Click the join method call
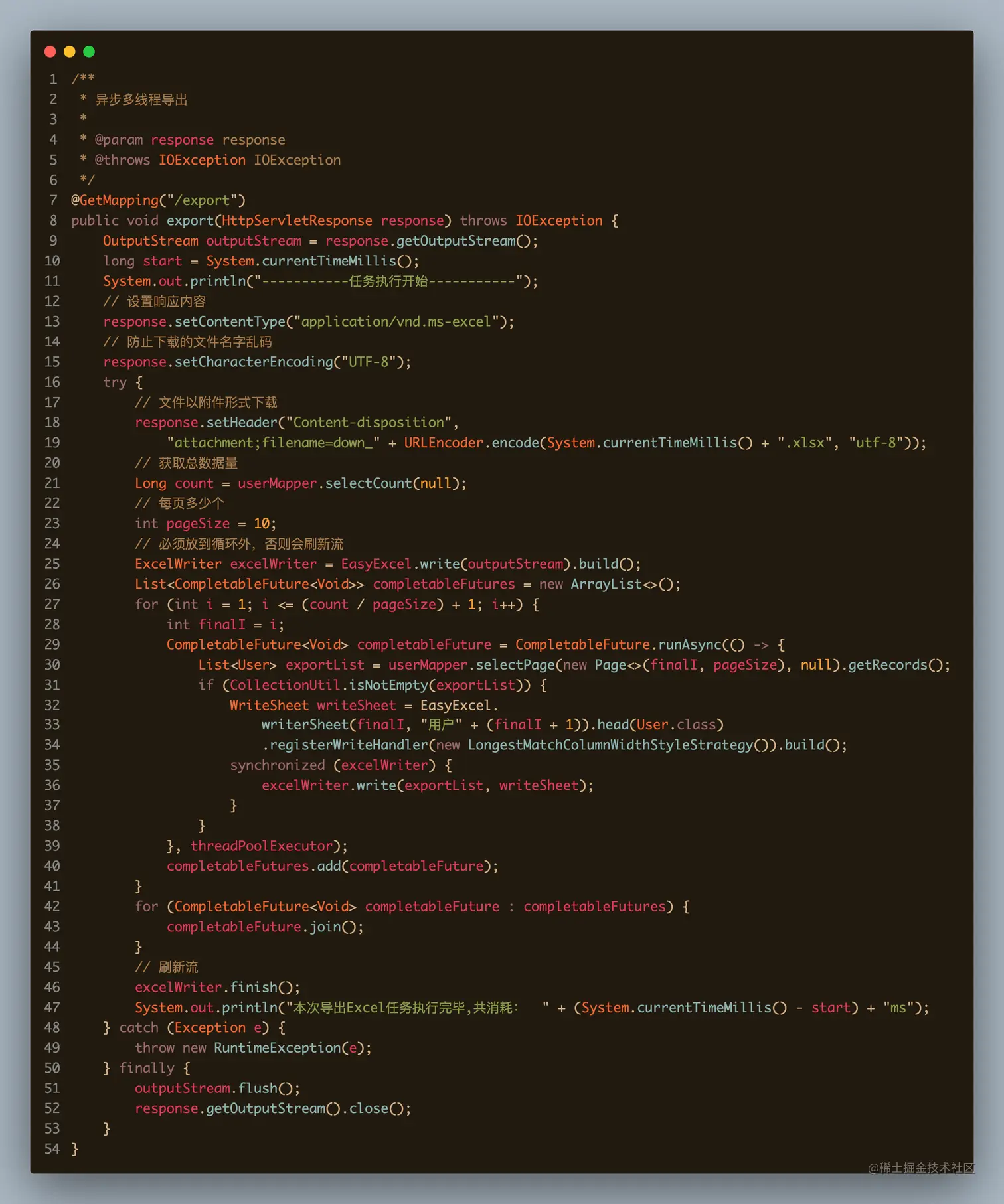 [x=325, y=927]
